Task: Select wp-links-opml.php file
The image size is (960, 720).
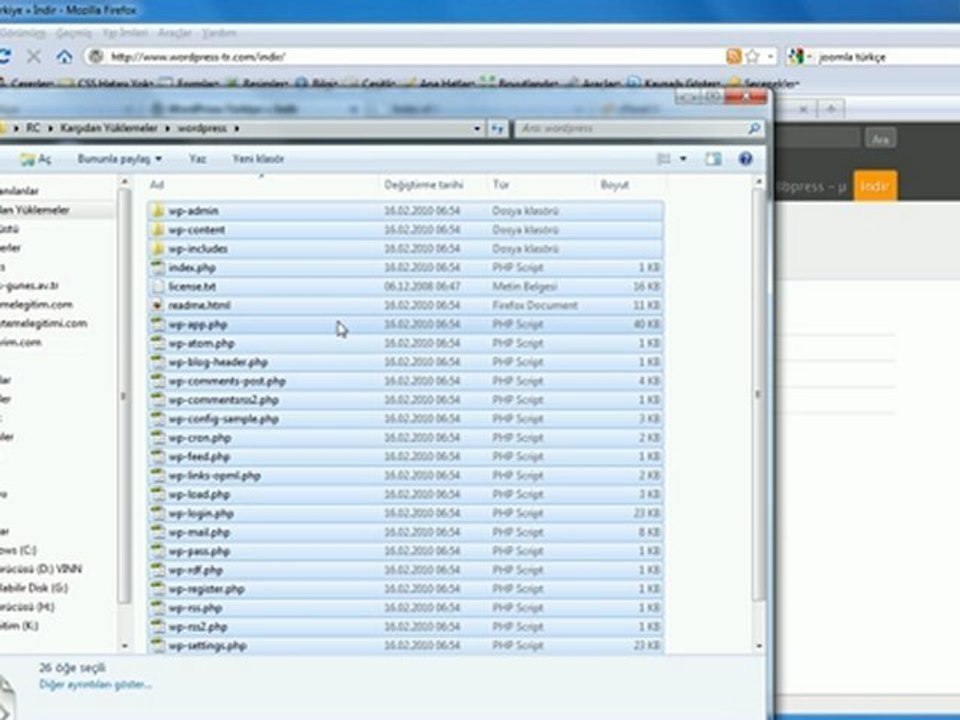Action: click(405, 476)
